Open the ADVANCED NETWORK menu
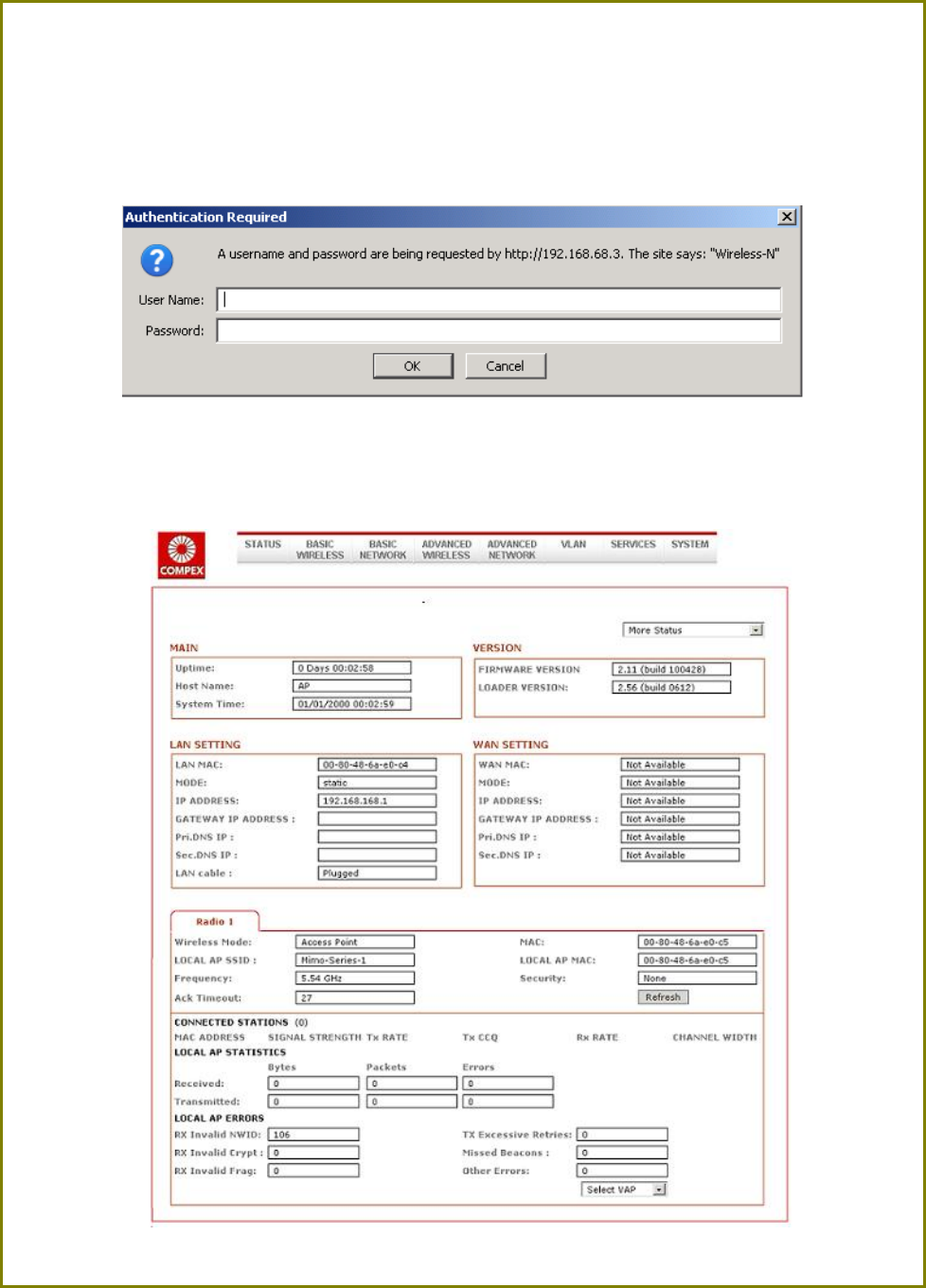The image size is (926, 1288). (511, 550)
